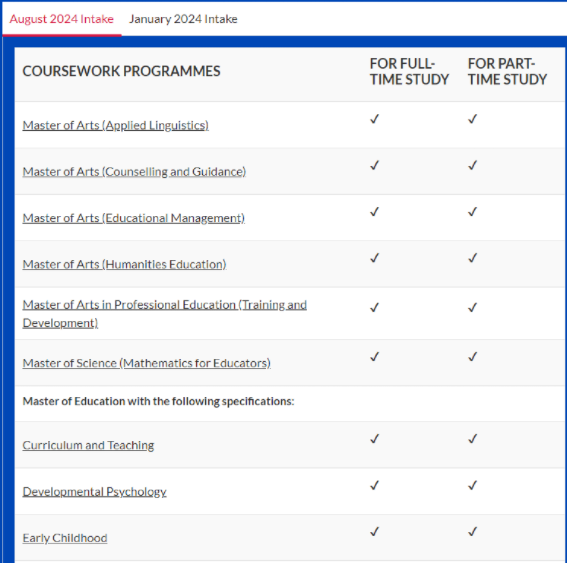Click part-time checkmark for Mathematics for Educators
This screenshot has width=567, height=563.
(473, 357)
